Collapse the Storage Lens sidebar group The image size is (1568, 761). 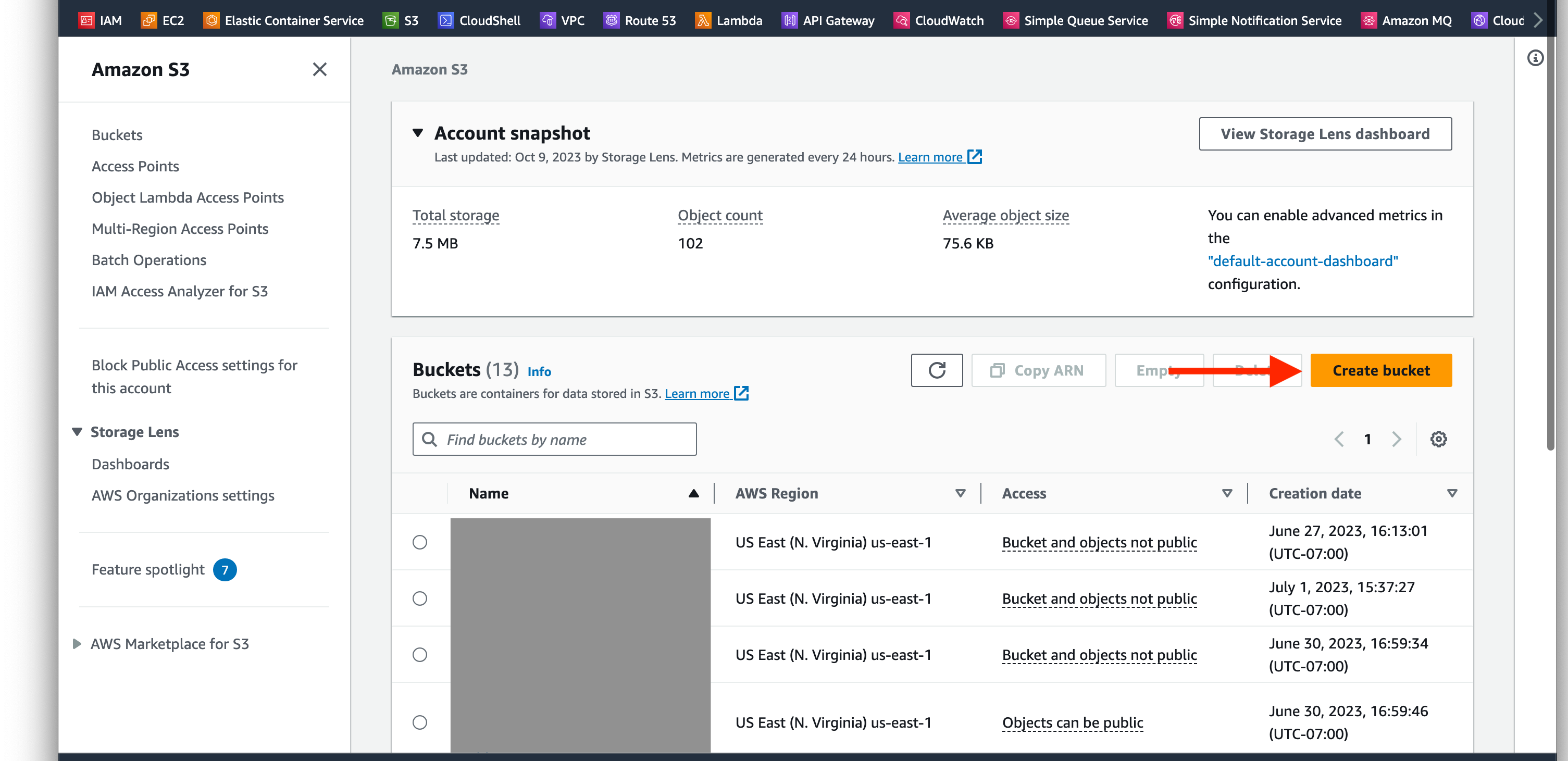point(77,432)
